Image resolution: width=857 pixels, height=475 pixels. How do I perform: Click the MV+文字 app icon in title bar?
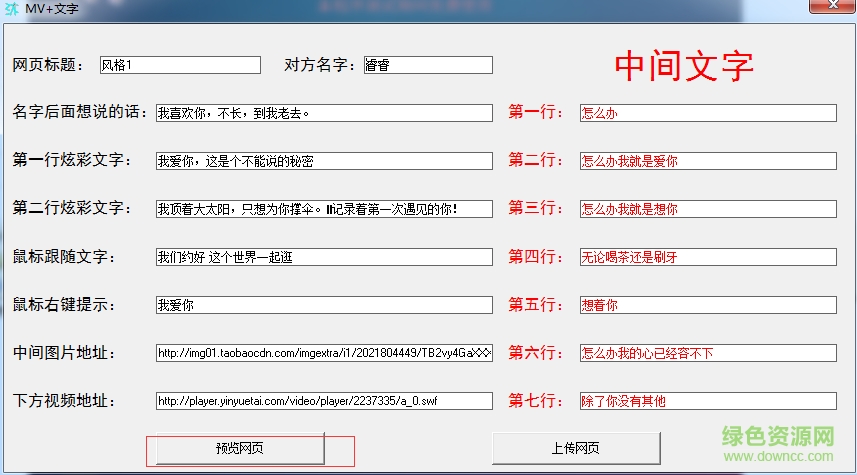click(11, 9)
